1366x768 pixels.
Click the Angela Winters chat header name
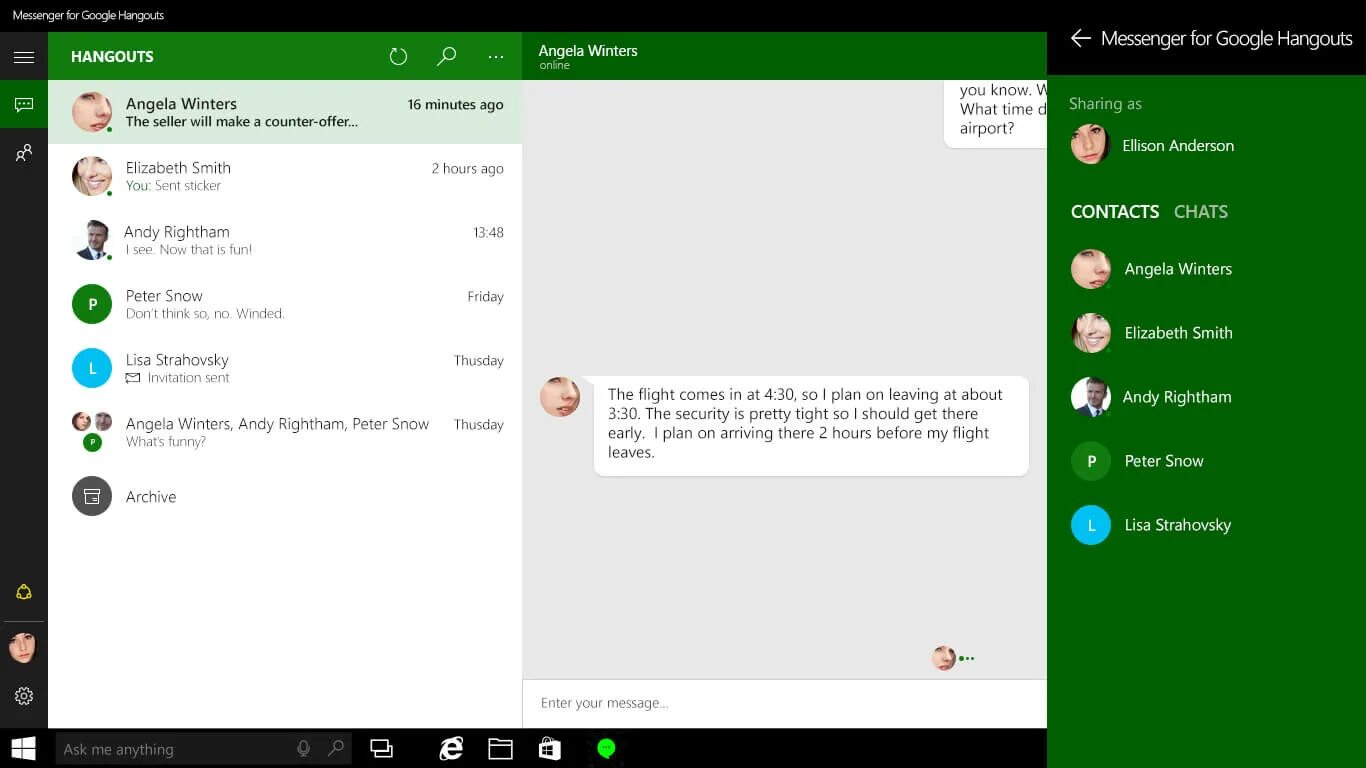[x=588, y=51]
